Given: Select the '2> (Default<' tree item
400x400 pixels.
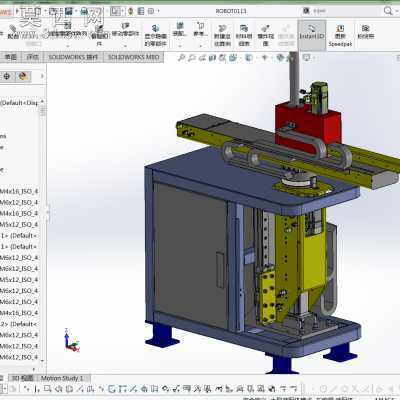Looking at the screenshot, I should (x=19, y=324).
